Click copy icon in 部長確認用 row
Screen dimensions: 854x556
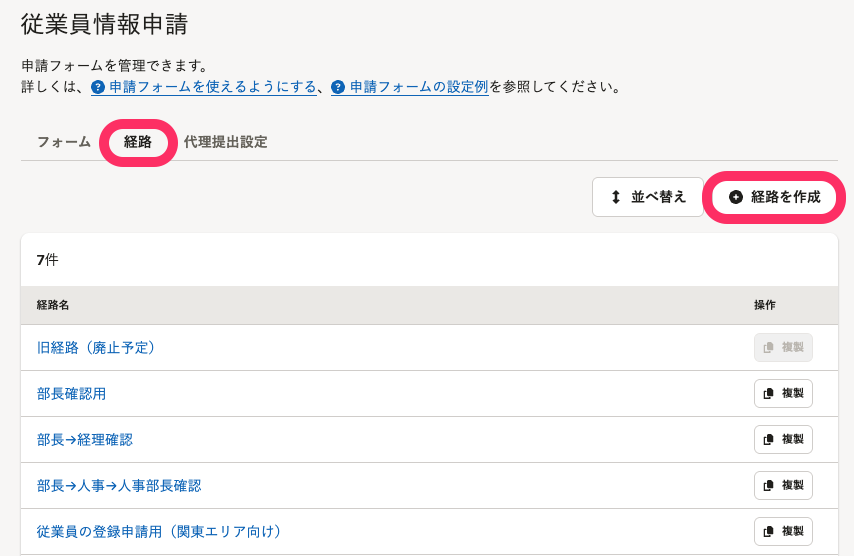pos(768,394)
